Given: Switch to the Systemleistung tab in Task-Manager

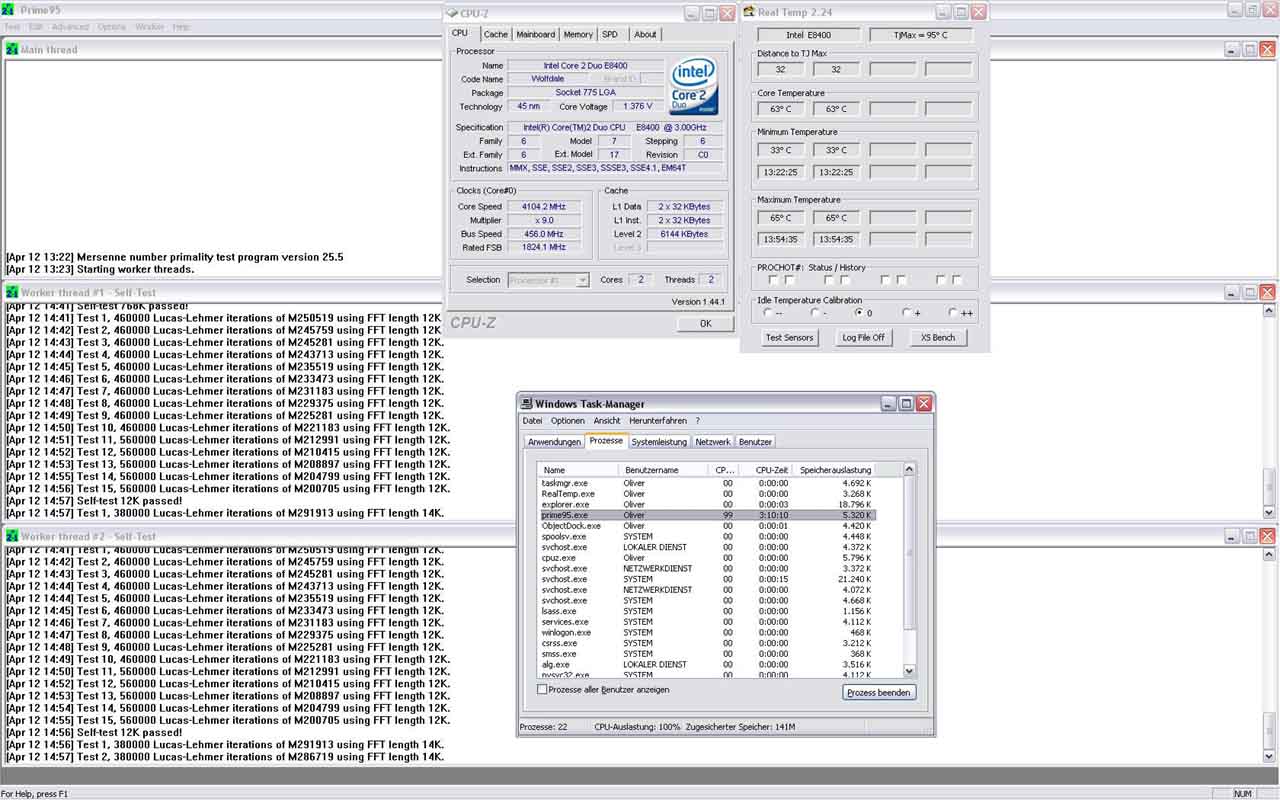Looking at the screenshot, I should [659, 442].
